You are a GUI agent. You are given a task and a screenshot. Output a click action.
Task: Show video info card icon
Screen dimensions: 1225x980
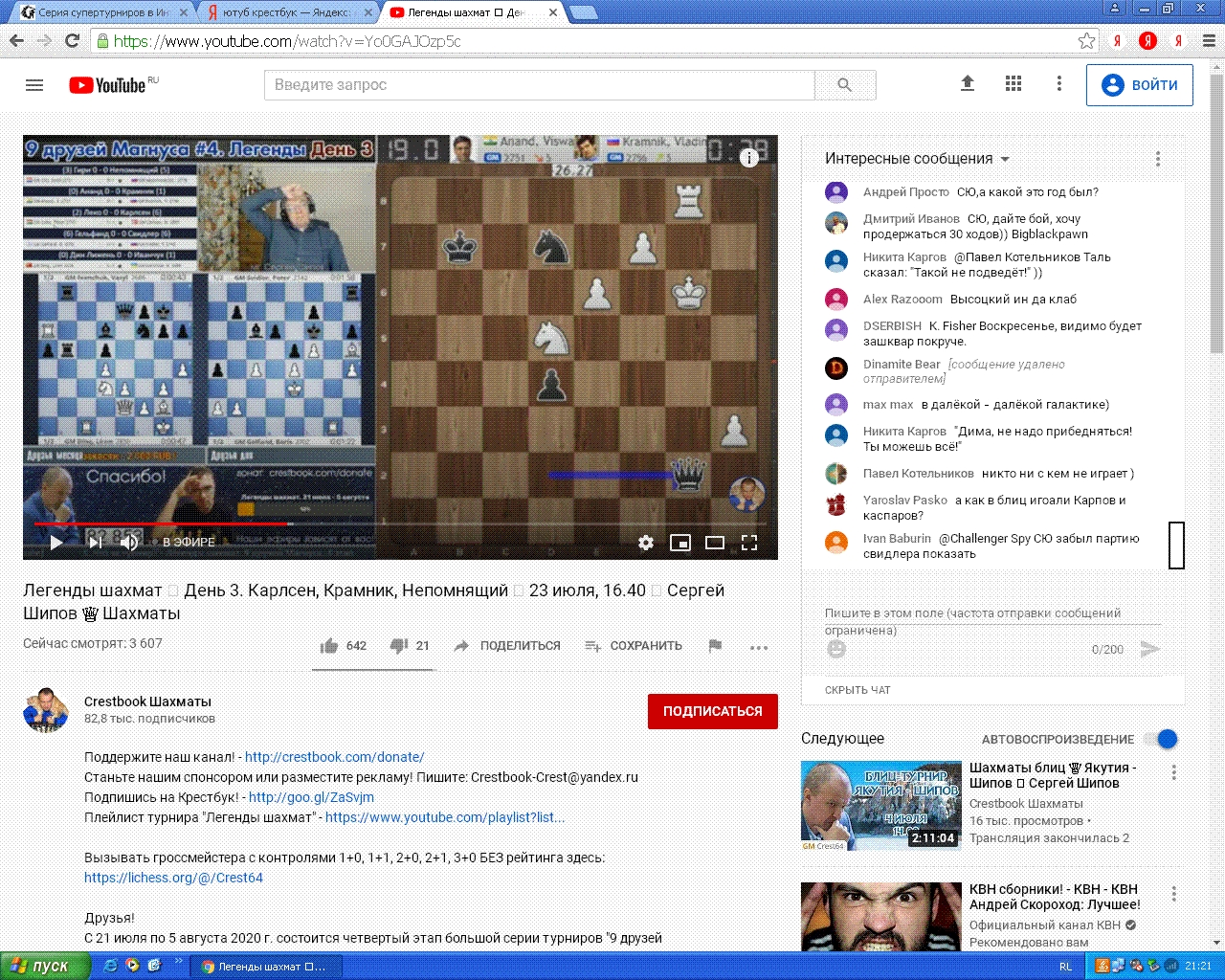pyautogui.click(x=749, y=158)
